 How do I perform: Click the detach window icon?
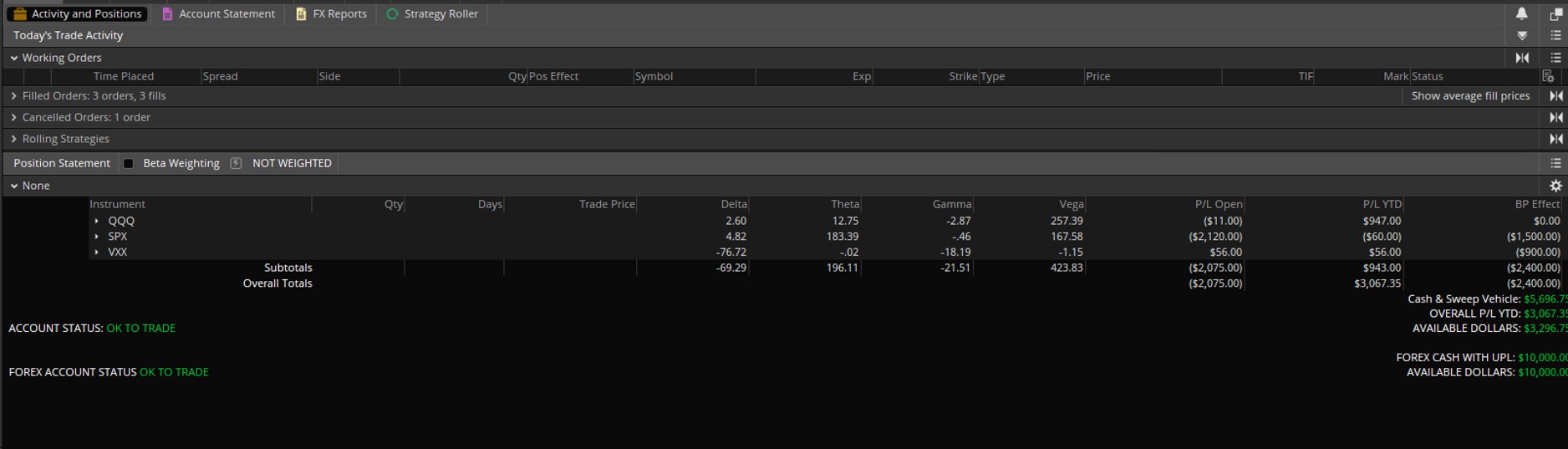1555,14
